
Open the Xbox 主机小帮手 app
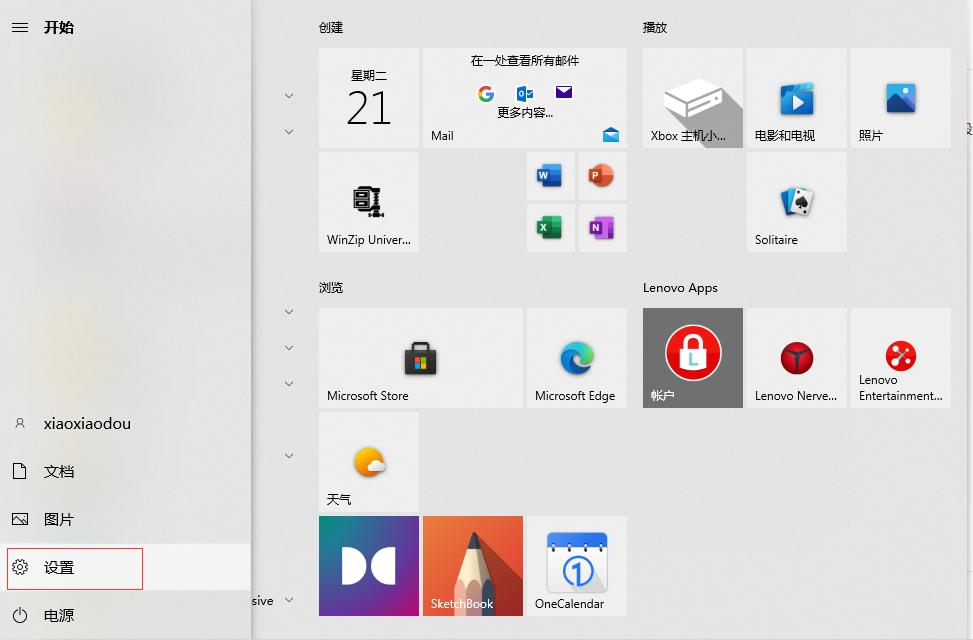(x=692, y=97)
